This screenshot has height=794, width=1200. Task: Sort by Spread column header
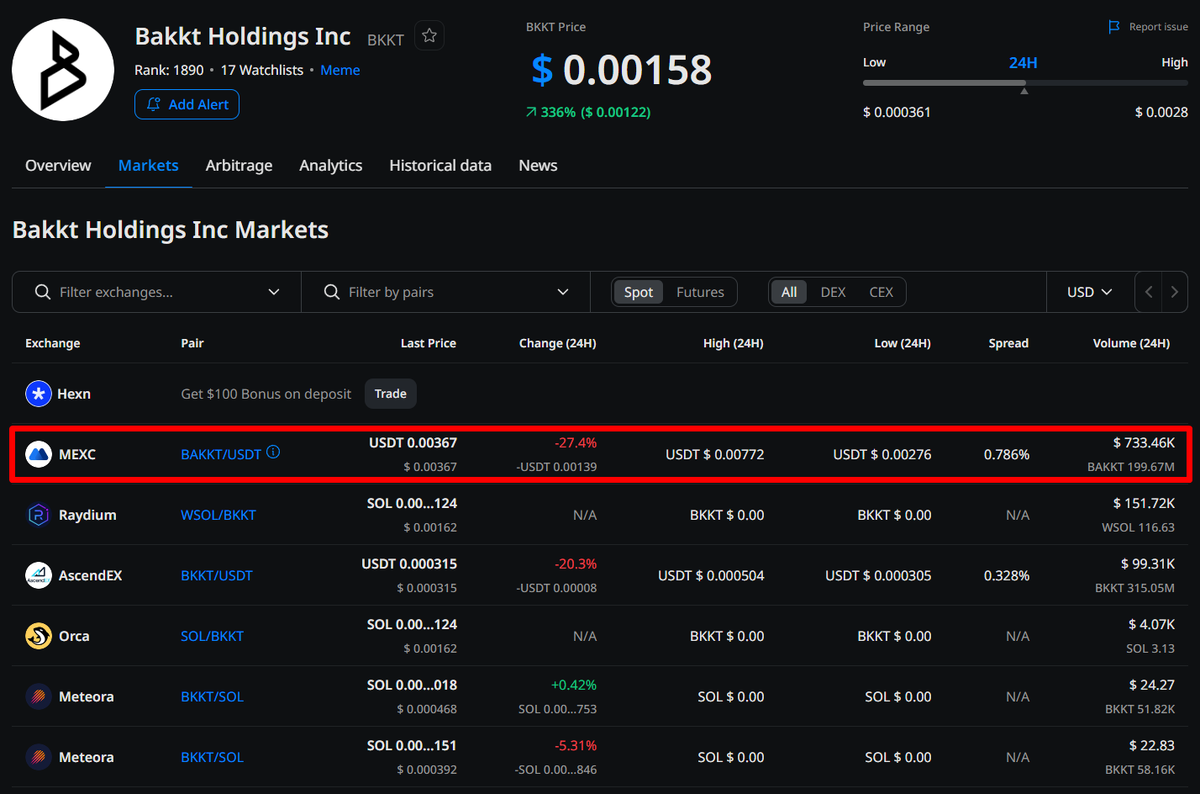pyautogui.click(x=1009, y=343)
